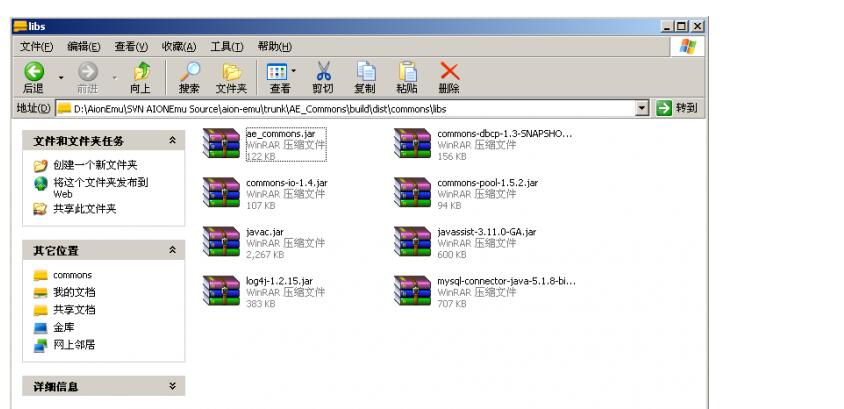Viewport: 844px width, 409px height.
Task: Select the commons-pool-1.5.2.jar archive icon
Action: coord(412,192)
